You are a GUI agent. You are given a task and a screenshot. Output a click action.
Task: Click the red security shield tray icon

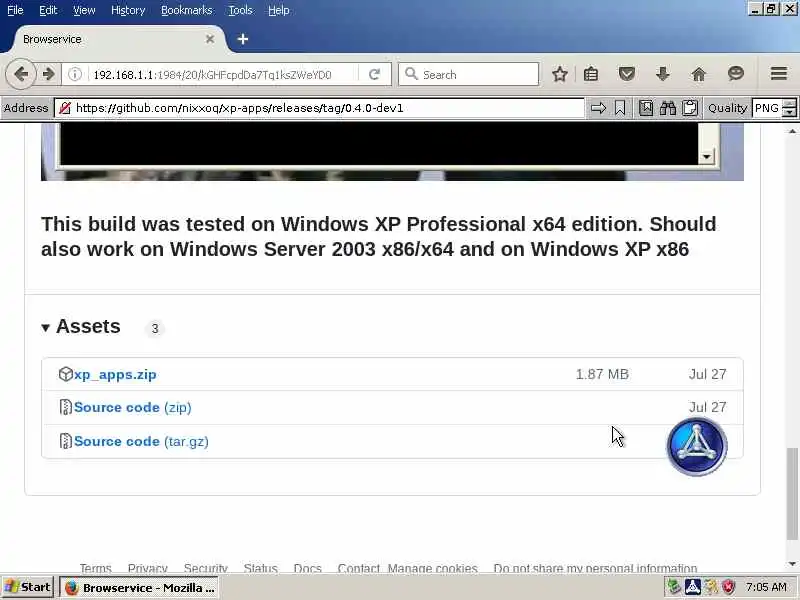pyautogui.click(x=729, y=587)
